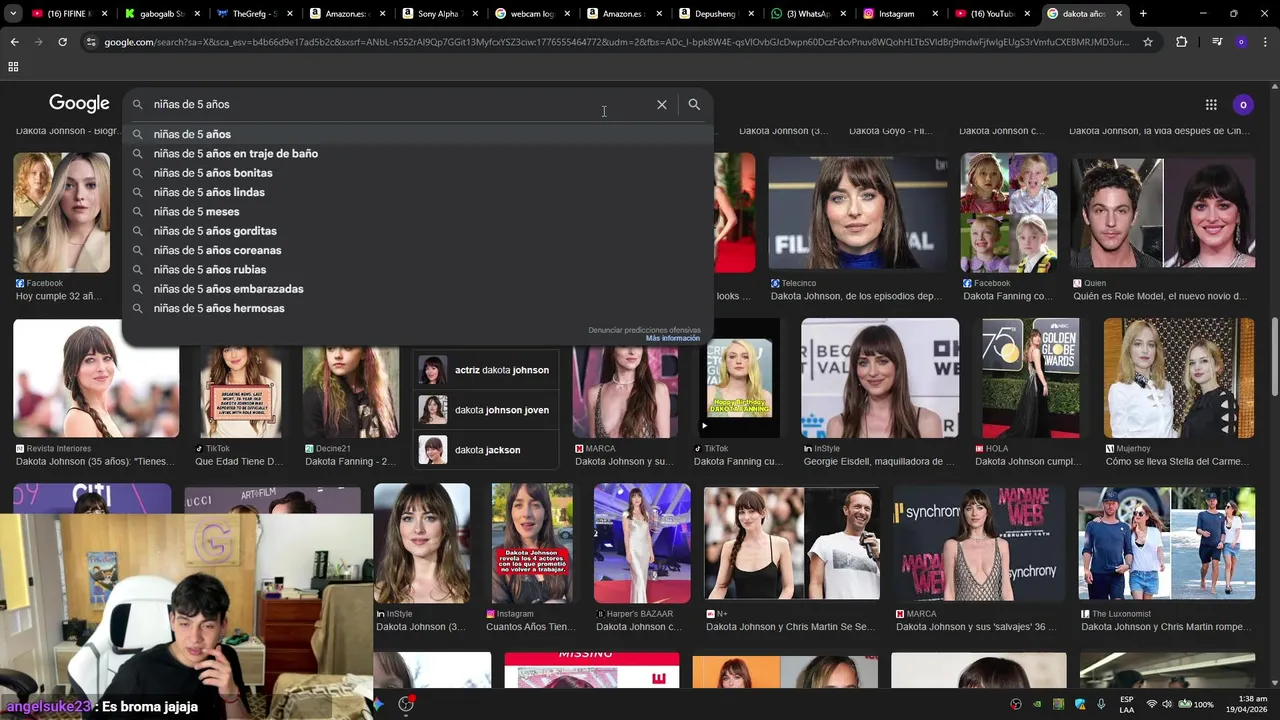Open the Windows security shield tray icon
1280x720 pixels.
pyautogui.click(x=1080, y=704)
